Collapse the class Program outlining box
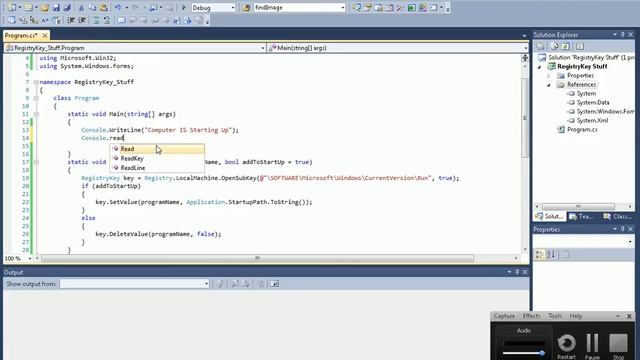 [x=36, y=98]
